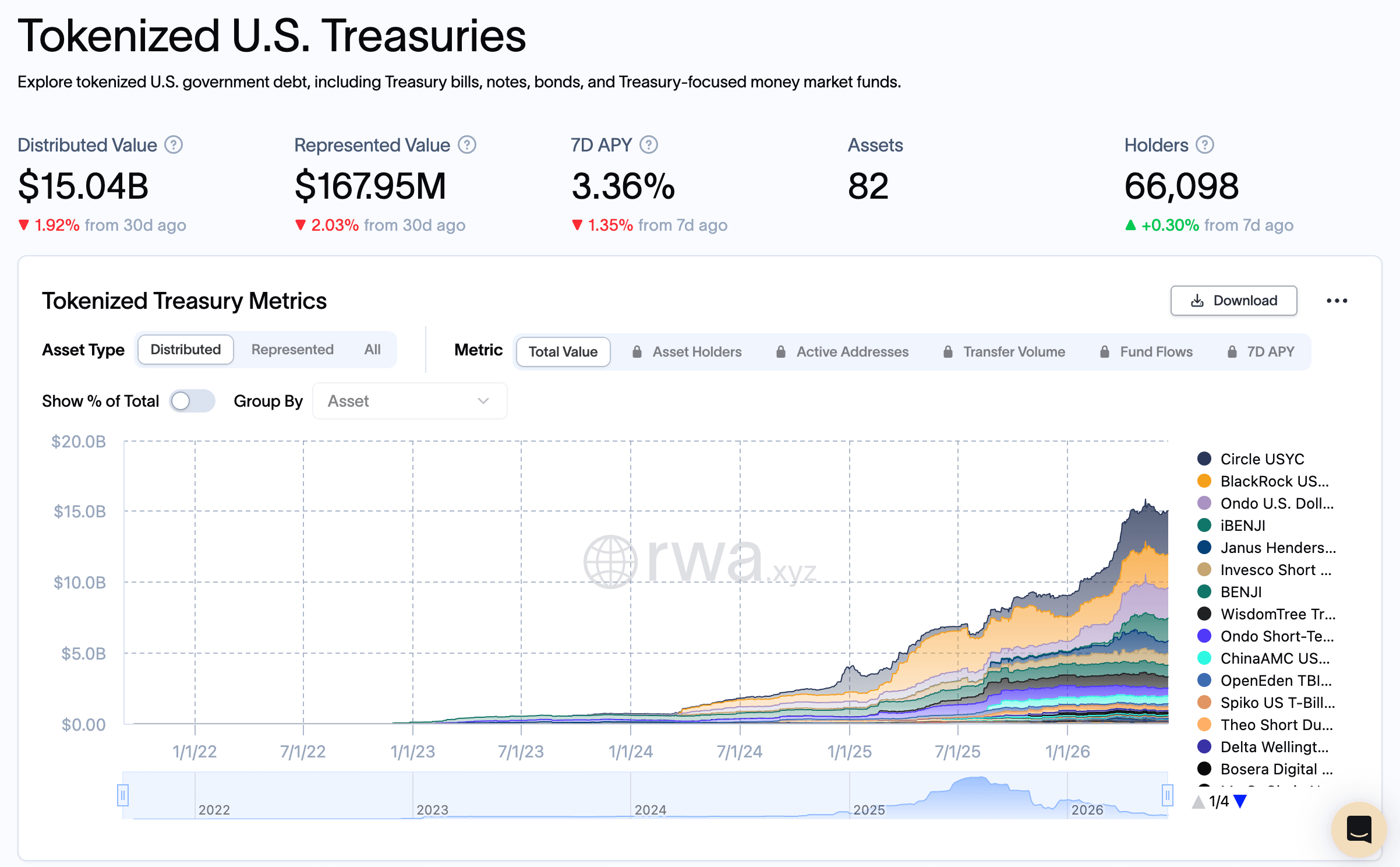1400x867 pixels.
Task: Click the Download button
Action: [1233, 301]
